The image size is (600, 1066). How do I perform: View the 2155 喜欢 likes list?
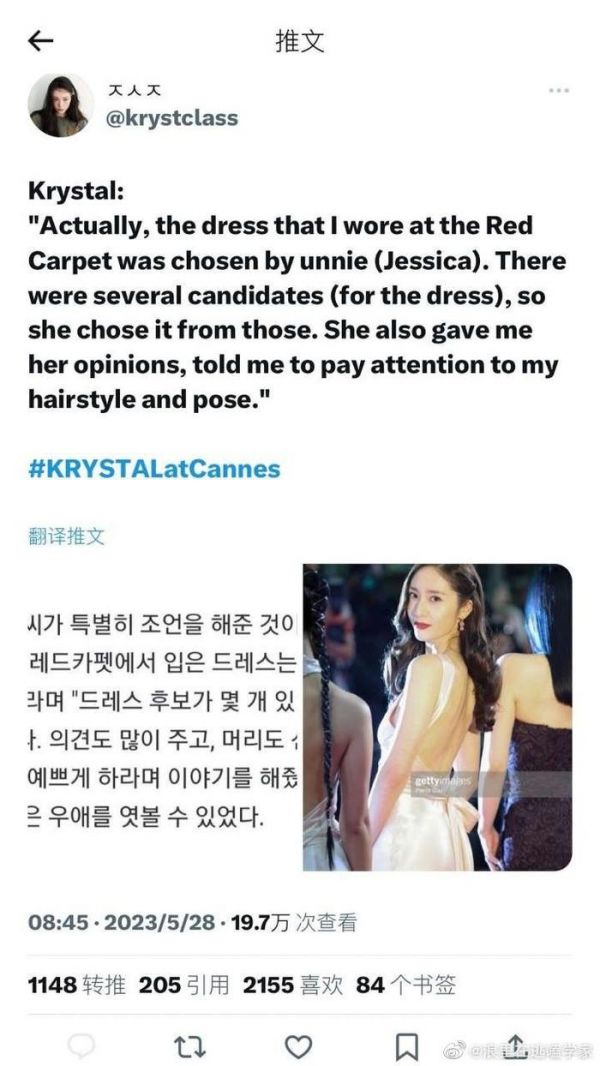(293, 984)
